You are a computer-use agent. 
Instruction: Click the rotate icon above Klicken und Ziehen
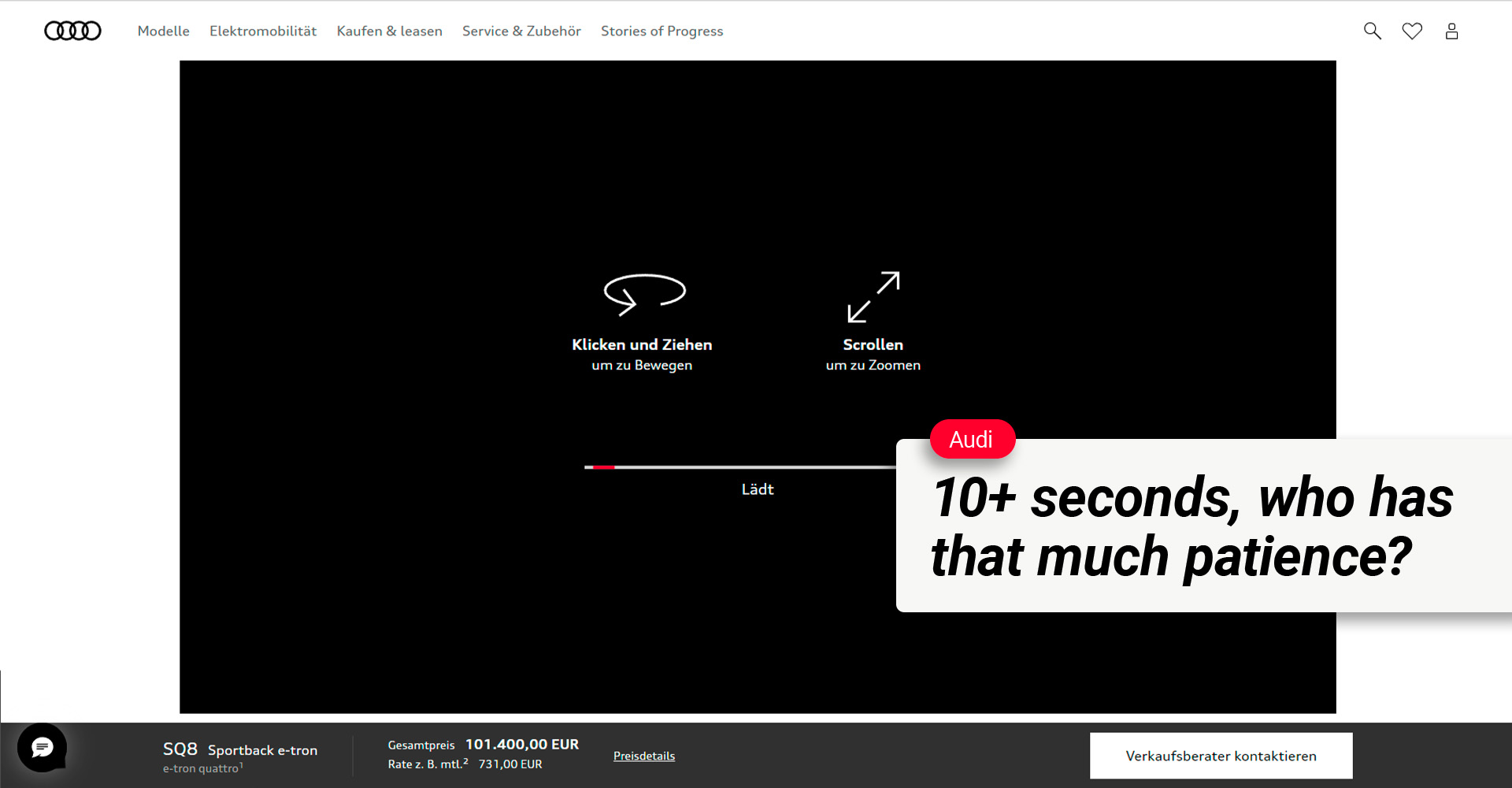pos(643,294)
